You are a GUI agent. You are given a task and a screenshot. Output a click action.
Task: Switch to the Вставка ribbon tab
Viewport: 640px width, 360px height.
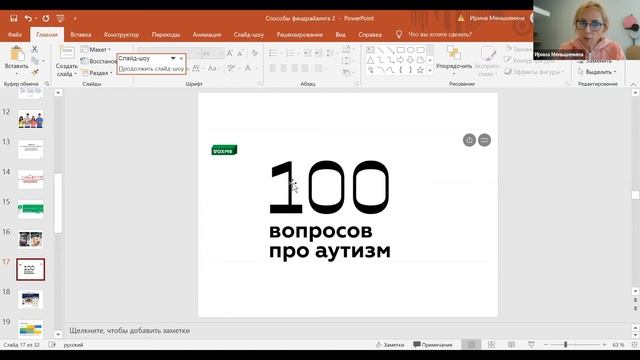[81, 35]
